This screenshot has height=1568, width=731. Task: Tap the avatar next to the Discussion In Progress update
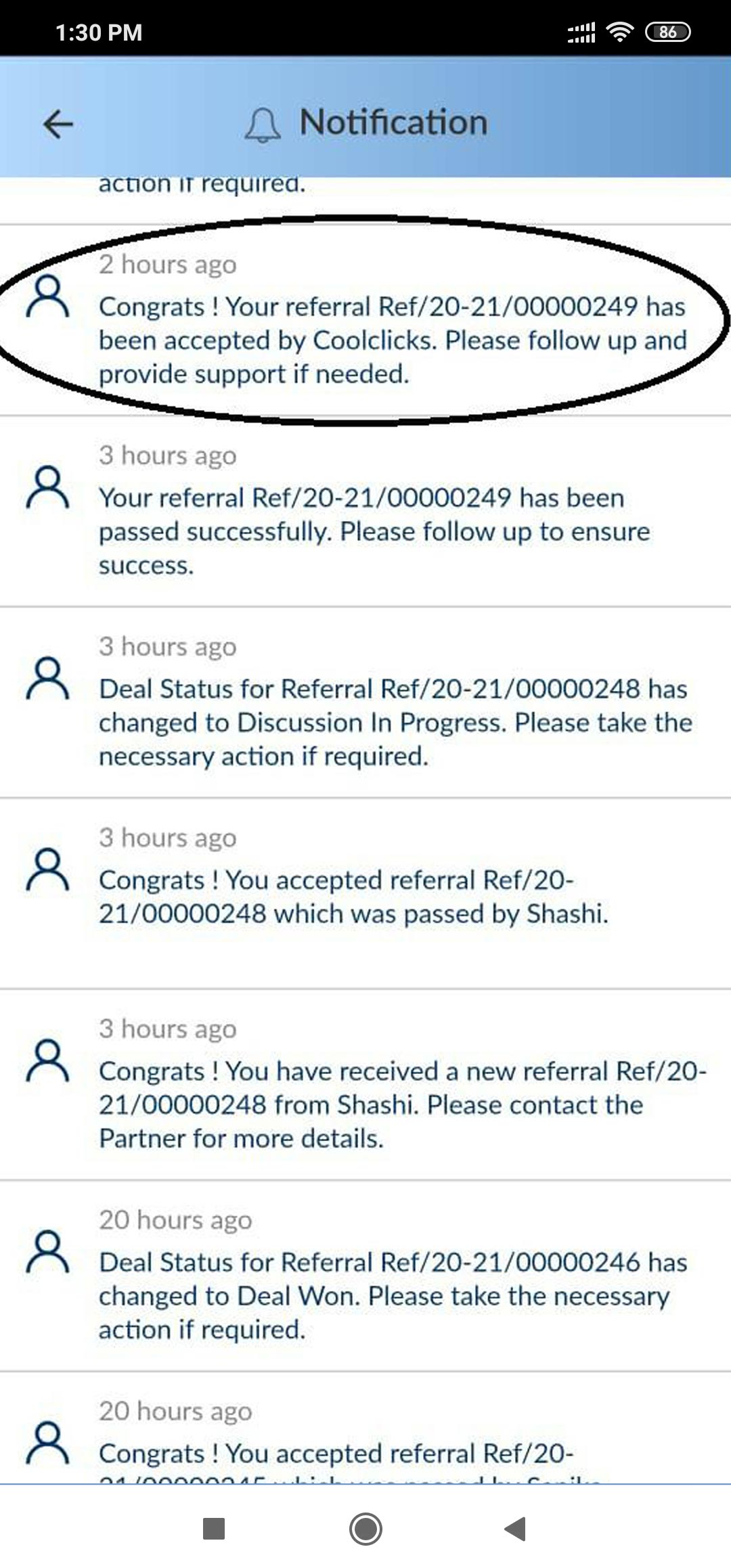tap(46, 680)
